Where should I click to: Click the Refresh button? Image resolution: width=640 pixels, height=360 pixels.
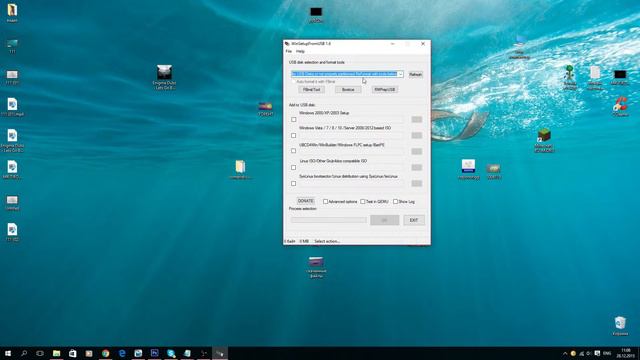pos(416,75)
